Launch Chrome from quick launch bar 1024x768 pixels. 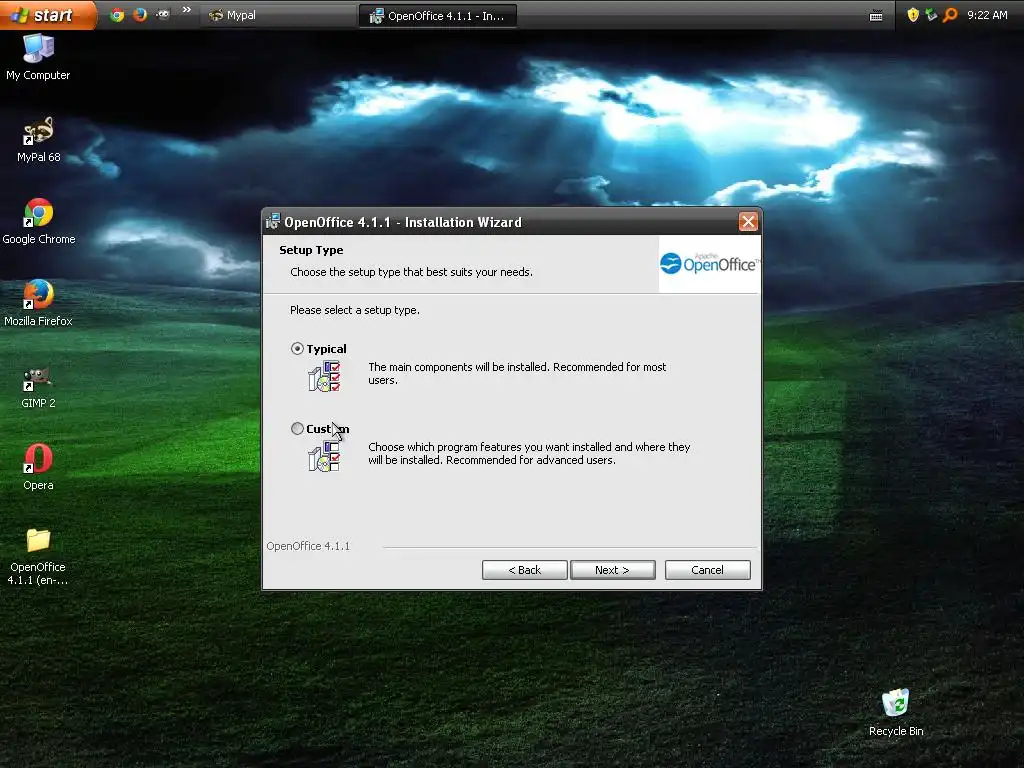[x=117, y=15]
